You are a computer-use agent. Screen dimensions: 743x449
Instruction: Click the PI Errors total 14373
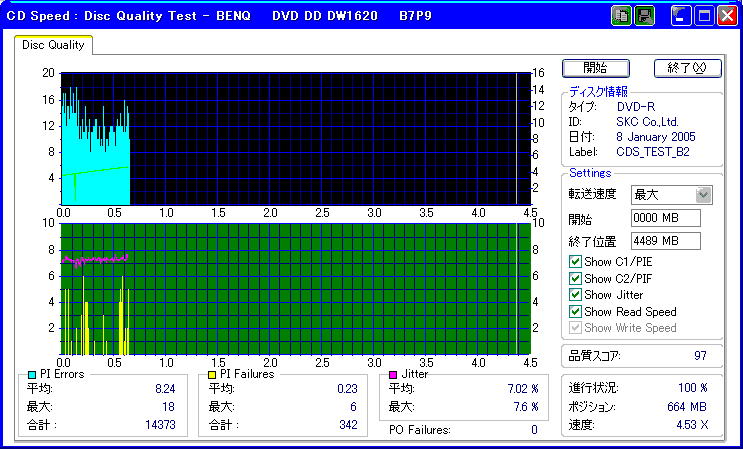click(160, 425)
